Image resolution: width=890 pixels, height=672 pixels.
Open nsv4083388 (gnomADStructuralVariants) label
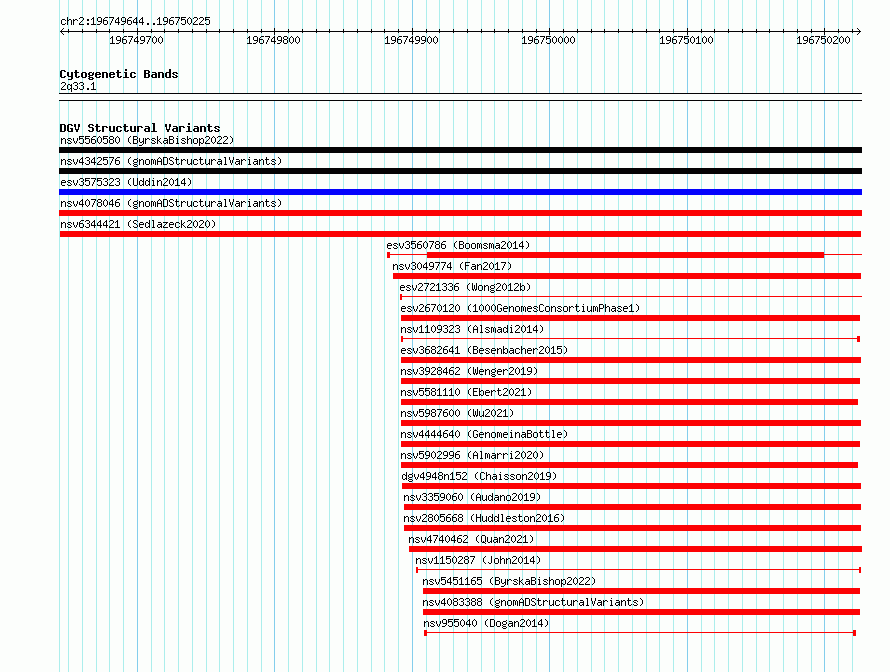(x=533, y=602)
